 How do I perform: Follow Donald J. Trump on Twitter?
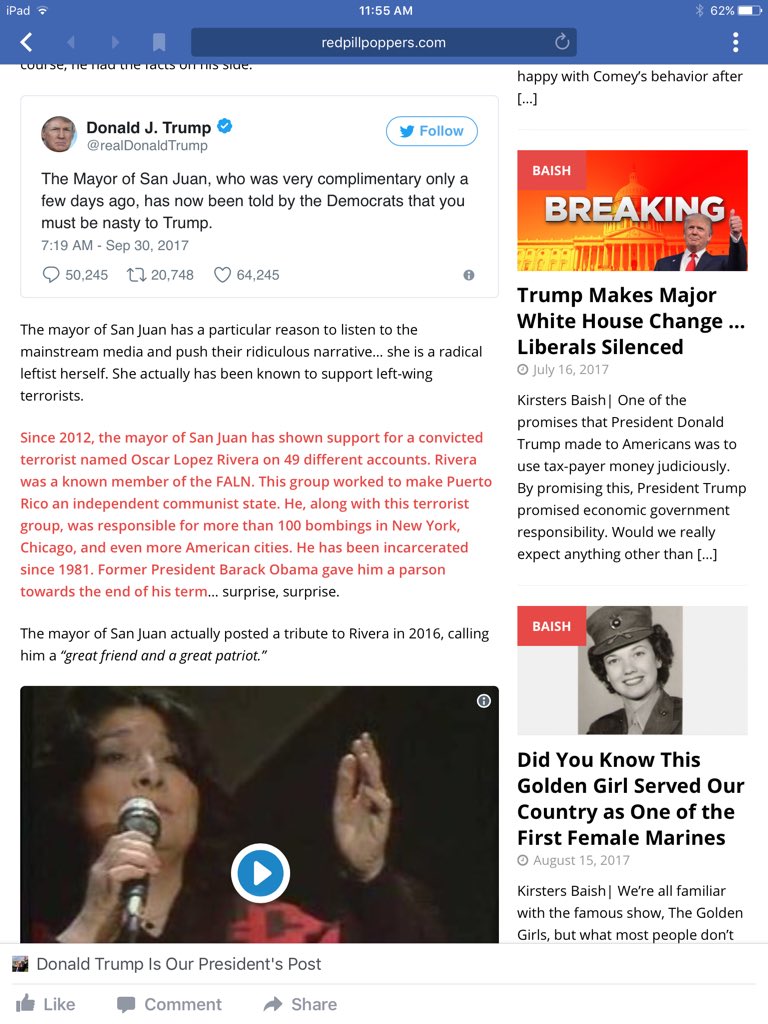[x=432, y=131]
